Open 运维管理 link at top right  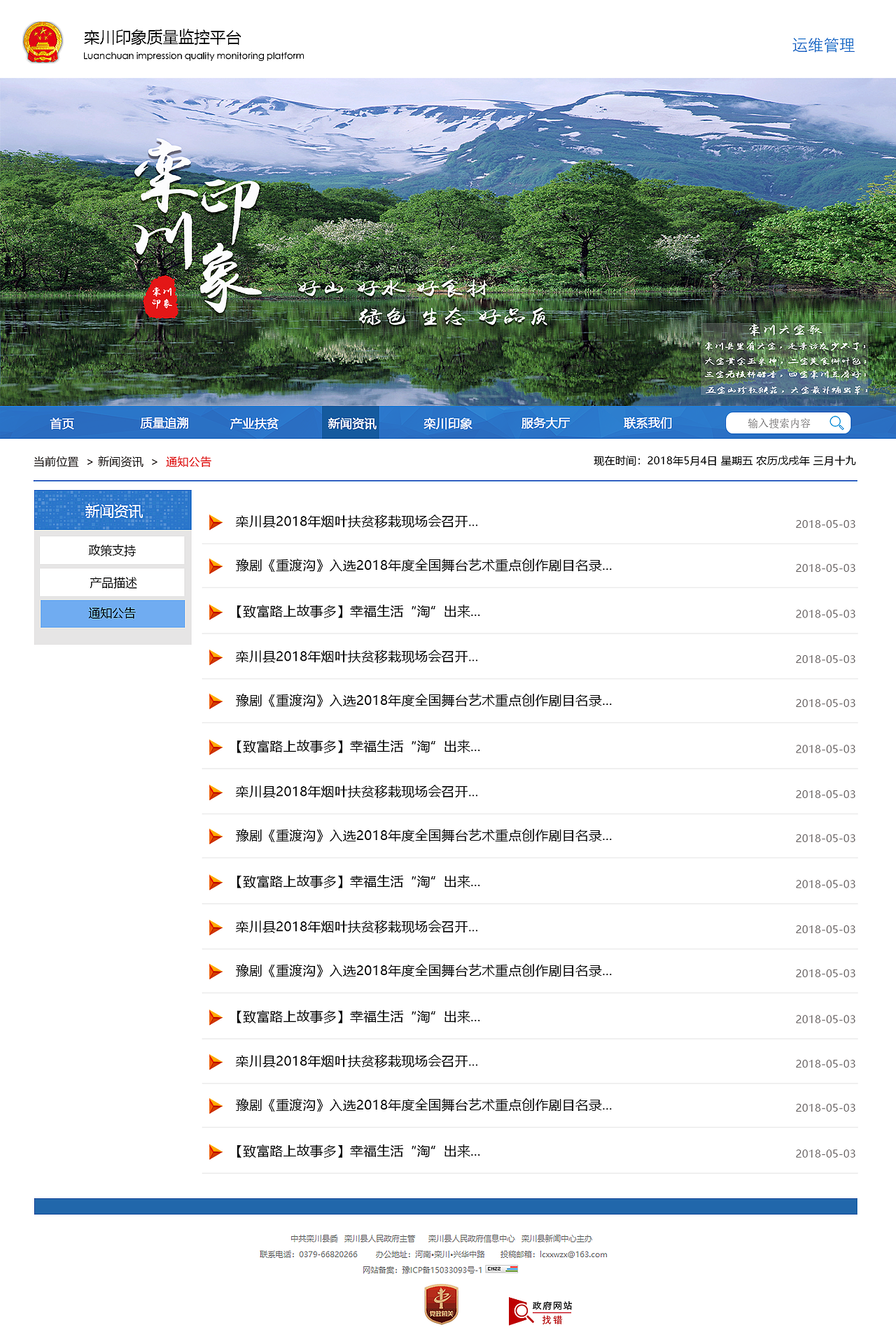pos(823,45)
